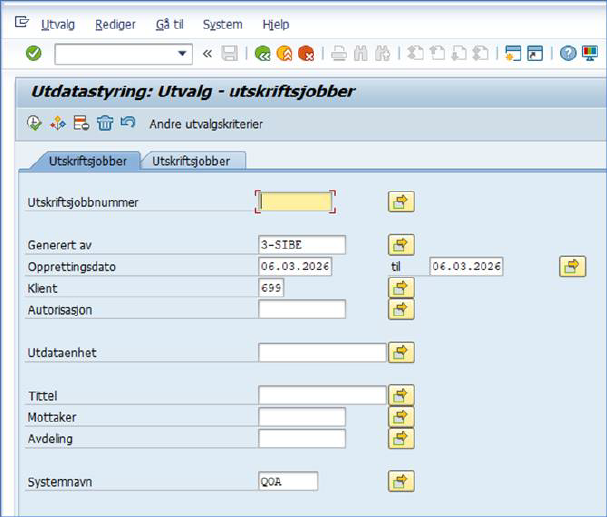Open the System menu
The image size is (607, 517).
click(223, 24)
